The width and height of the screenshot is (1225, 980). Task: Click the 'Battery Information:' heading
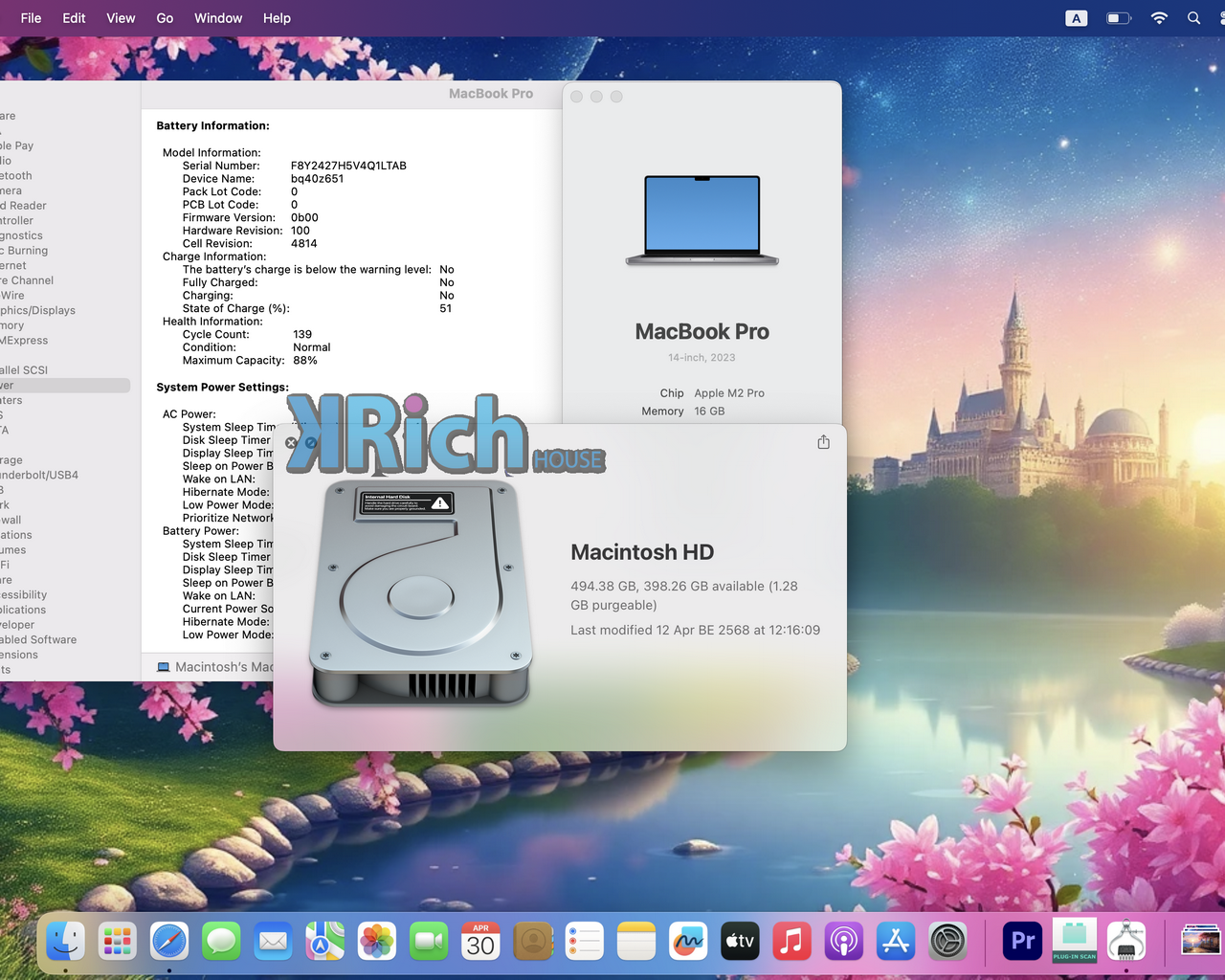point(212,125)
